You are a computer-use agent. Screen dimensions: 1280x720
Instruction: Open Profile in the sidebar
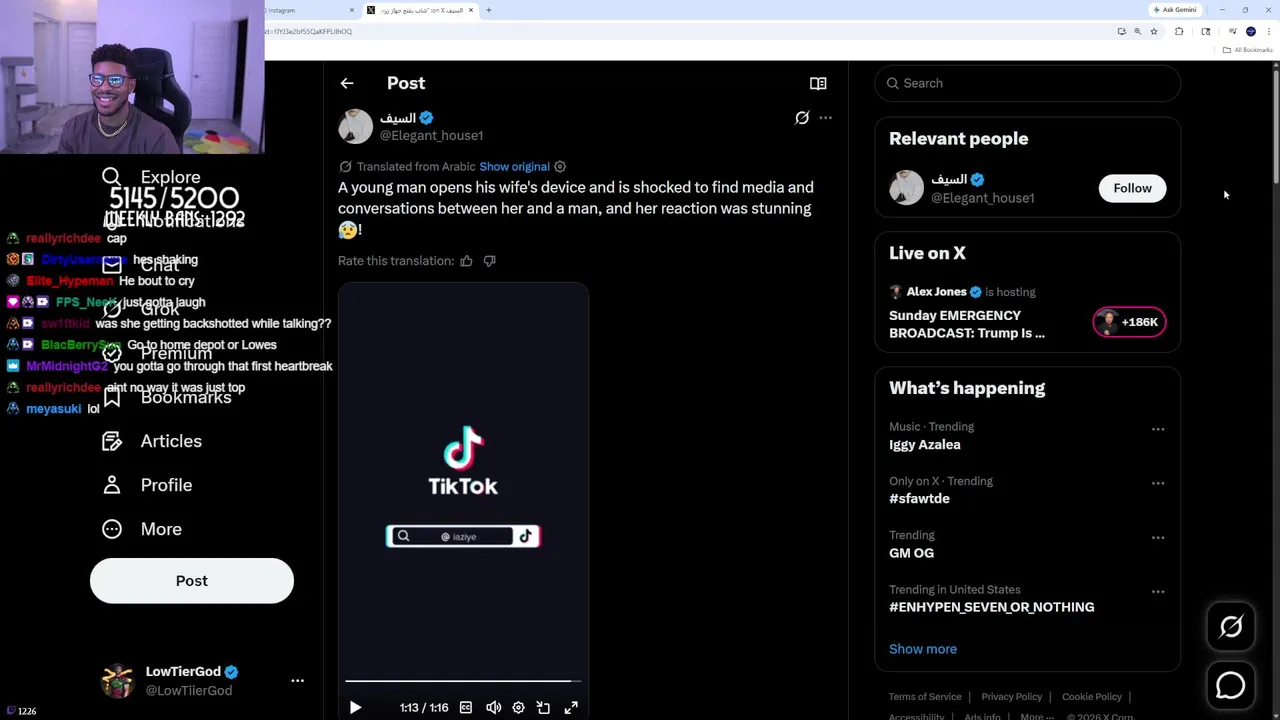pos(147,485)
